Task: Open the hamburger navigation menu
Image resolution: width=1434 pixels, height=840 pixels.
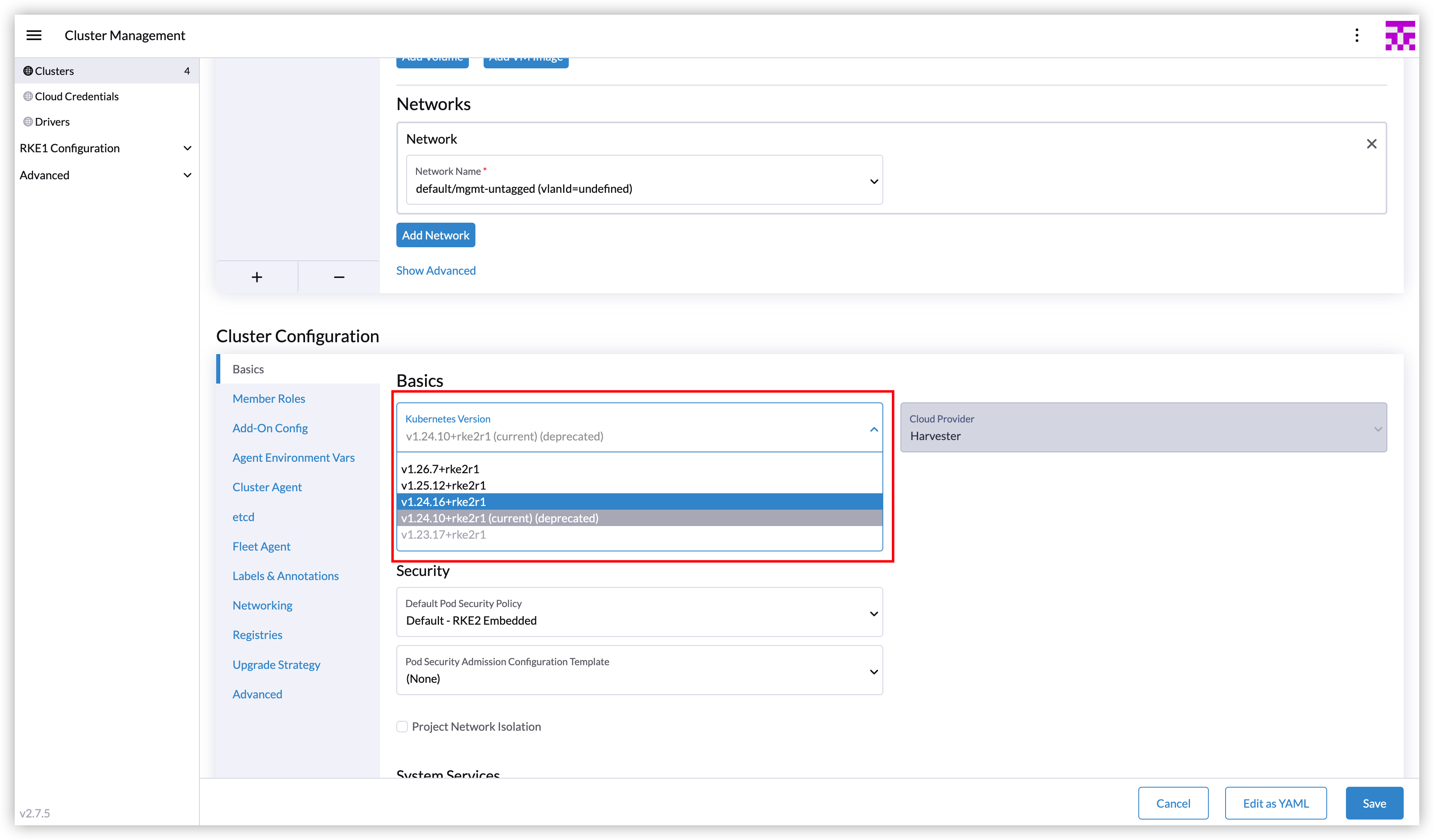Action: pos(34,35)
